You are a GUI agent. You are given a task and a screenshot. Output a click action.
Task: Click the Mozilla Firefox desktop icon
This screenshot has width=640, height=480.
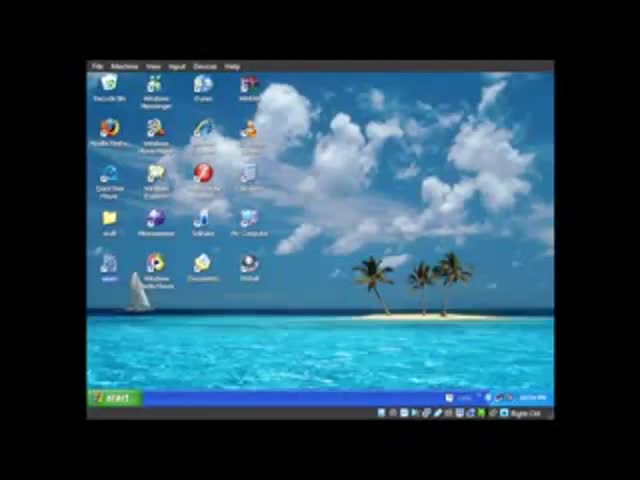pyautogui.click(x=109, y=129)
